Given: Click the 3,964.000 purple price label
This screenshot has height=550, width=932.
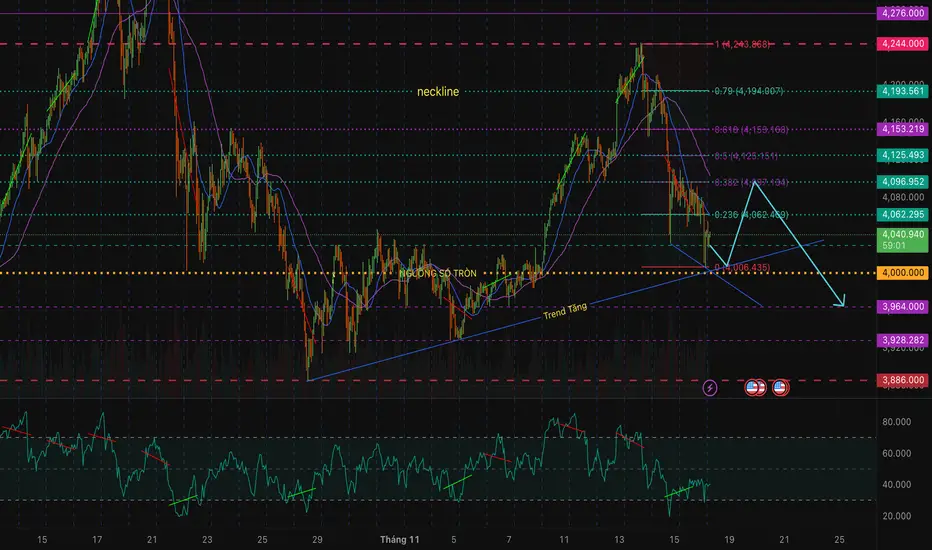Looking at the screenshot, I should point(902,306).
